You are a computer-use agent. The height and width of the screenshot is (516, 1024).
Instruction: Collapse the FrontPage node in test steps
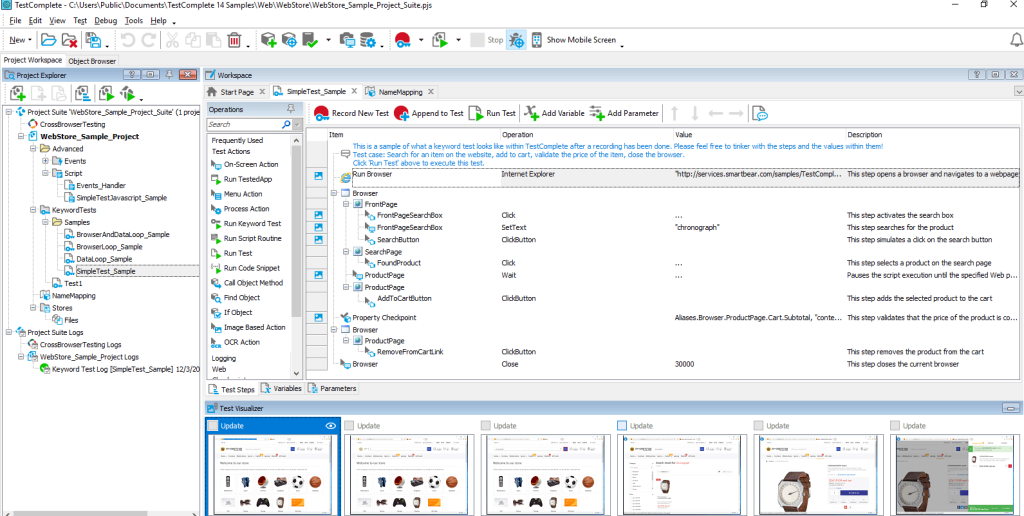pos(347,204)
